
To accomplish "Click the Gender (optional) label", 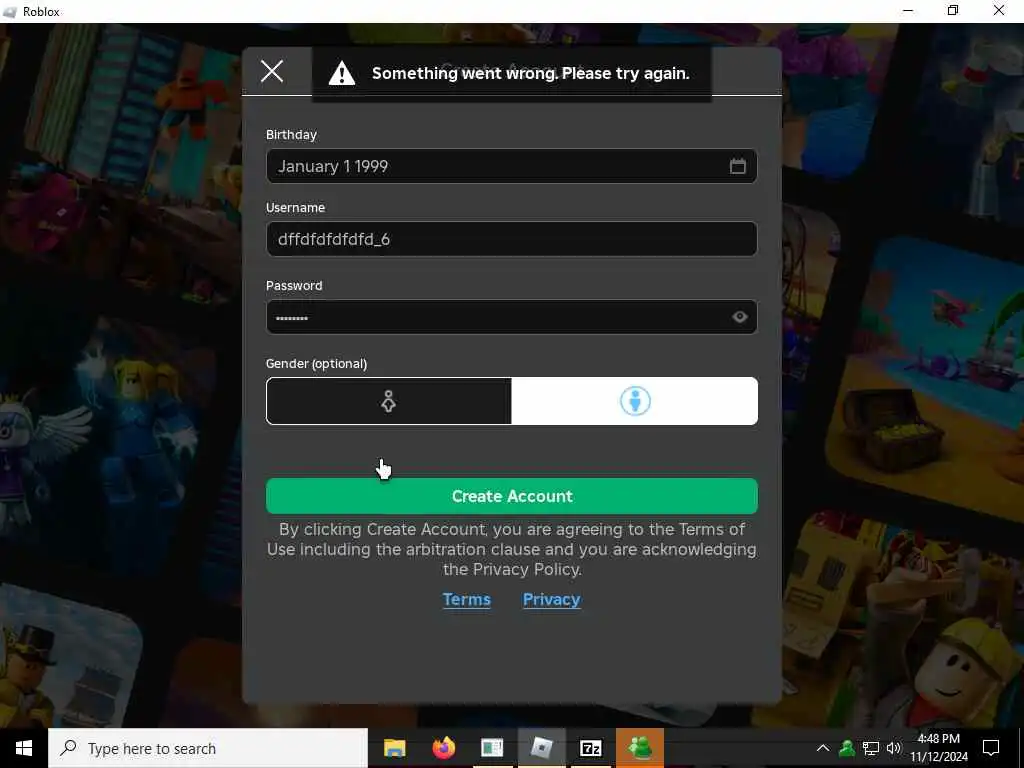I will (316, 364).
